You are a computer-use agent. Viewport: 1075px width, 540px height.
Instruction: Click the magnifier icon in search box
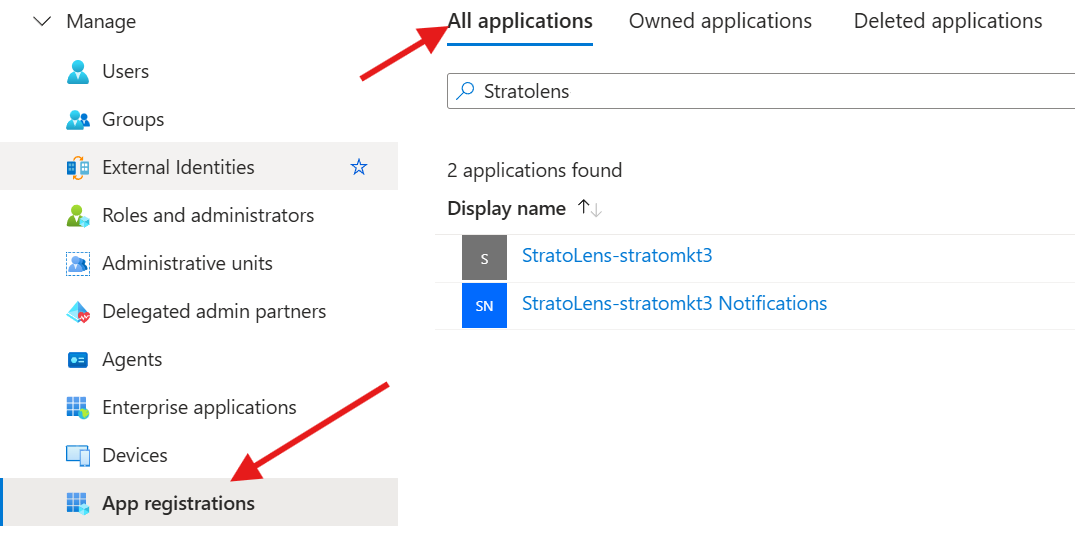[466, 91]
